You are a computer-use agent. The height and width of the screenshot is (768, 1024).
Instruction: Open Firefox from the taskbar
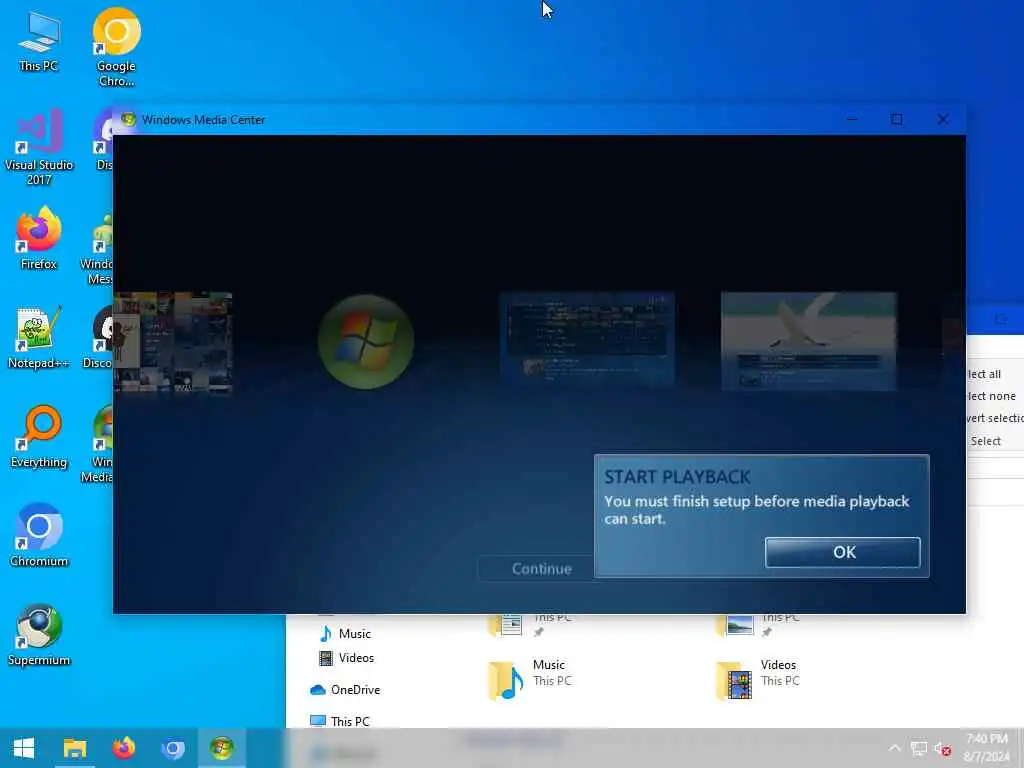(123, 748)
